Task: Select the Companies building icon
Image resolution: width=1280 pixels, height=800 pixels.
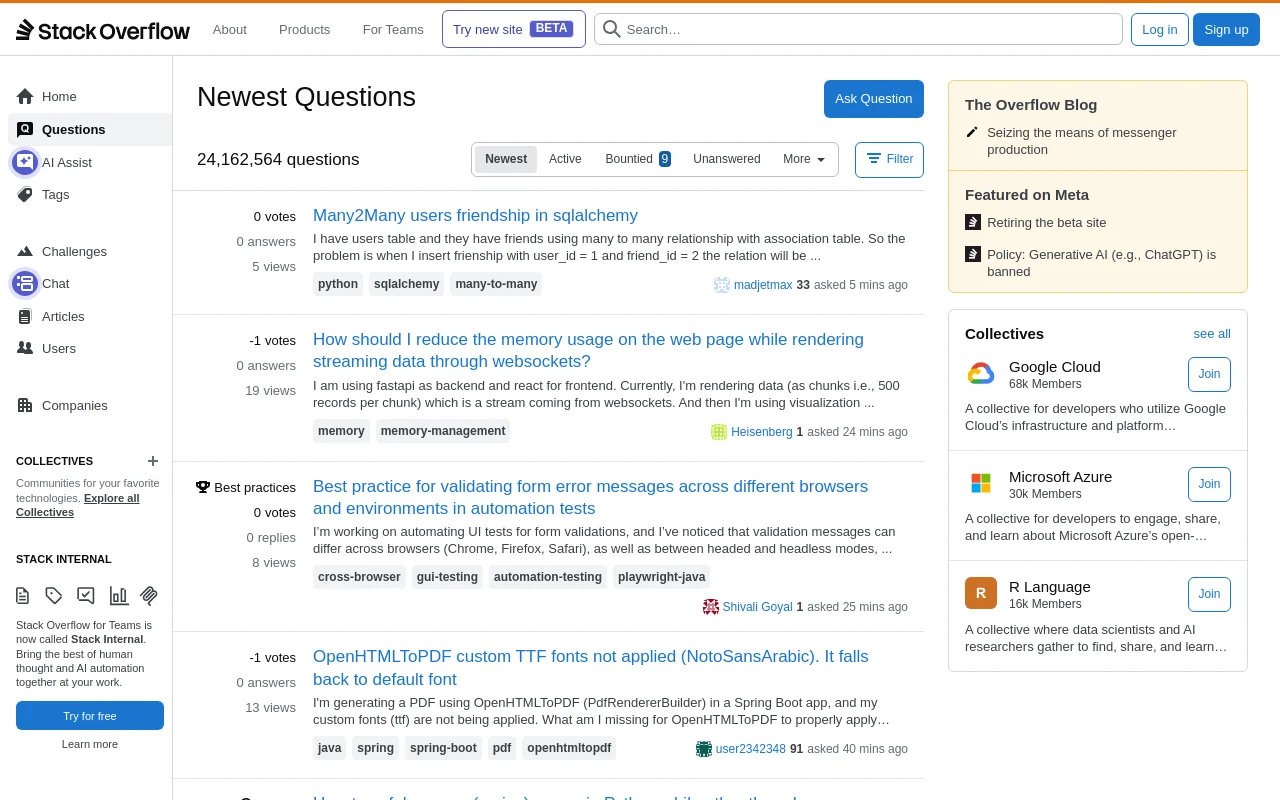Action: click(25, 405)
